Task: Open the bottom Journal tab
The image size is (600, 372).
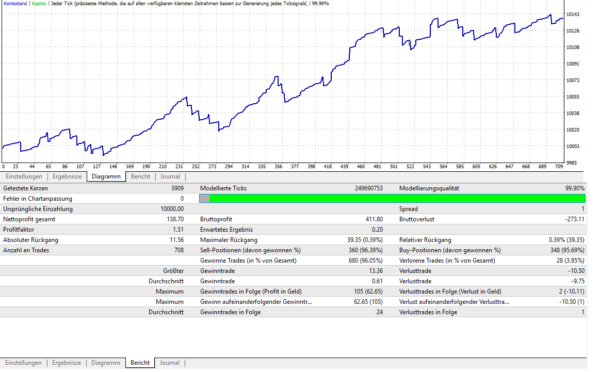Action: (x=169, y=362)
